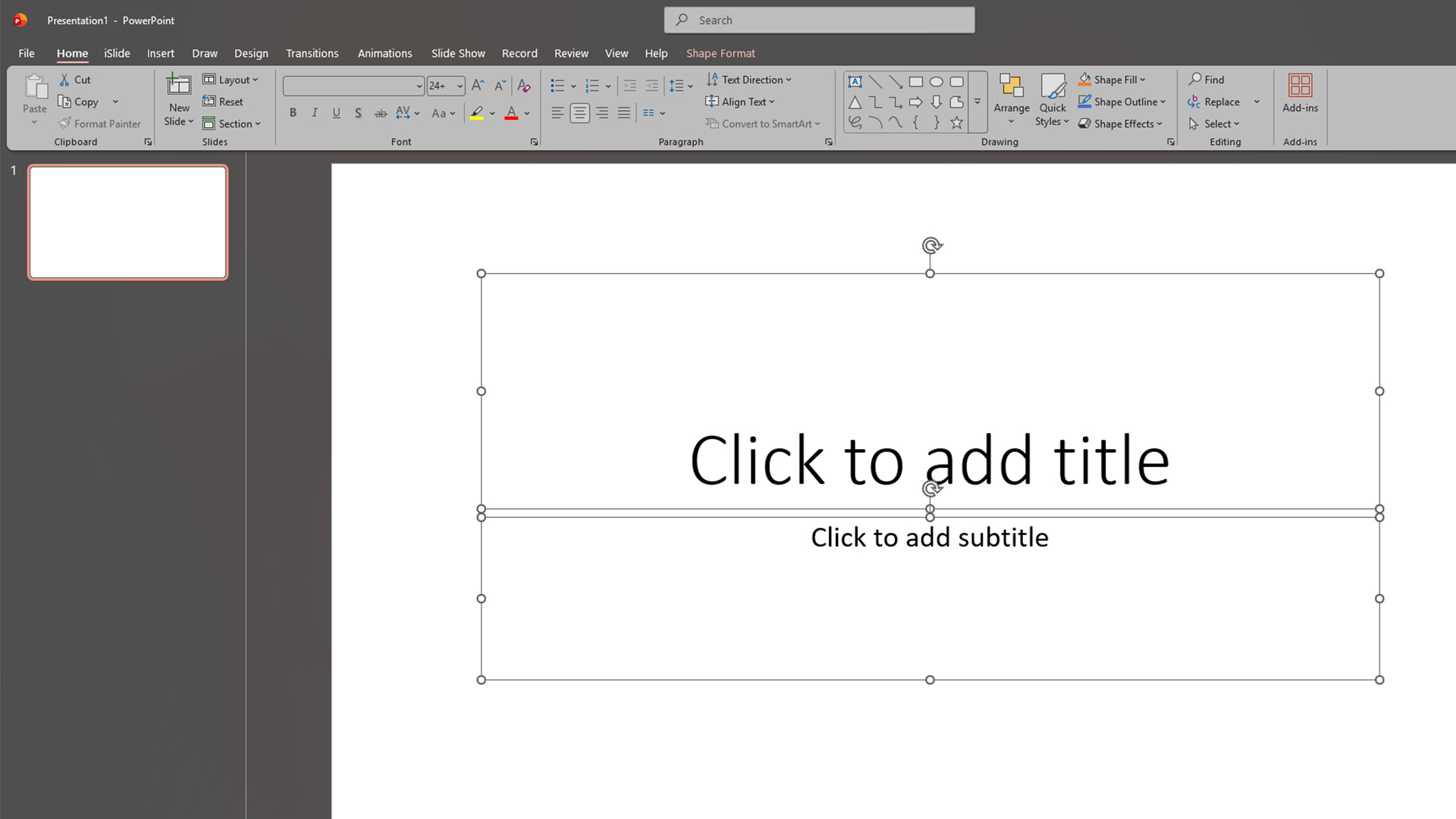Click the Replace button
This screenshot has height=819, width=1456.
click(1214, 102)
